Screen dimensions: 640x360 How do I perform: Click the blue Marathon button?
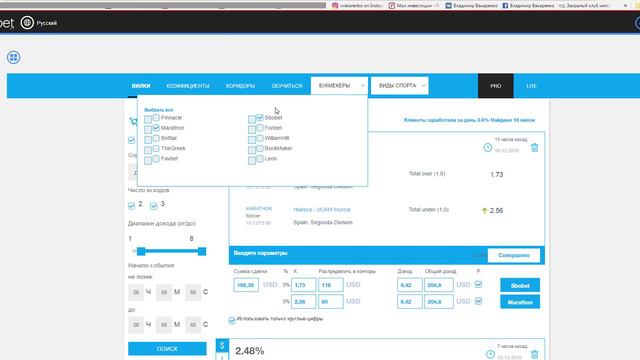pyautogui.click(x=520, y=302)
